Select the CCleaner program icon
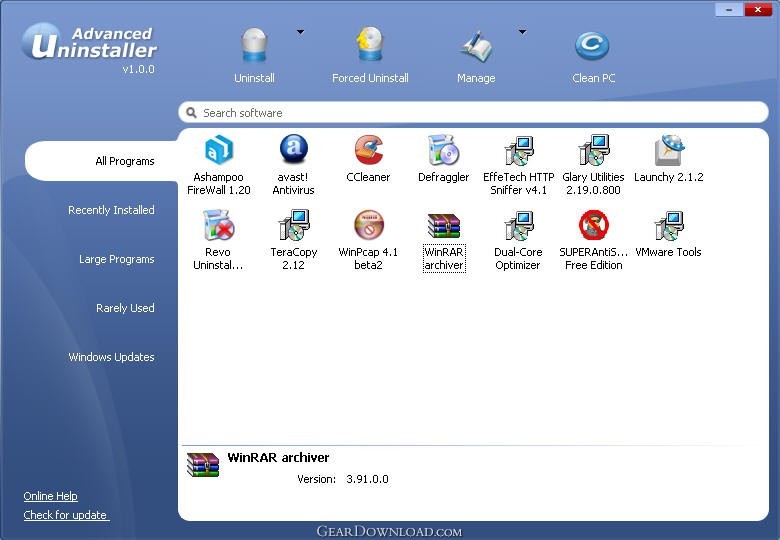The width and height of the screenshot is (780, 540). click(369, 149)
